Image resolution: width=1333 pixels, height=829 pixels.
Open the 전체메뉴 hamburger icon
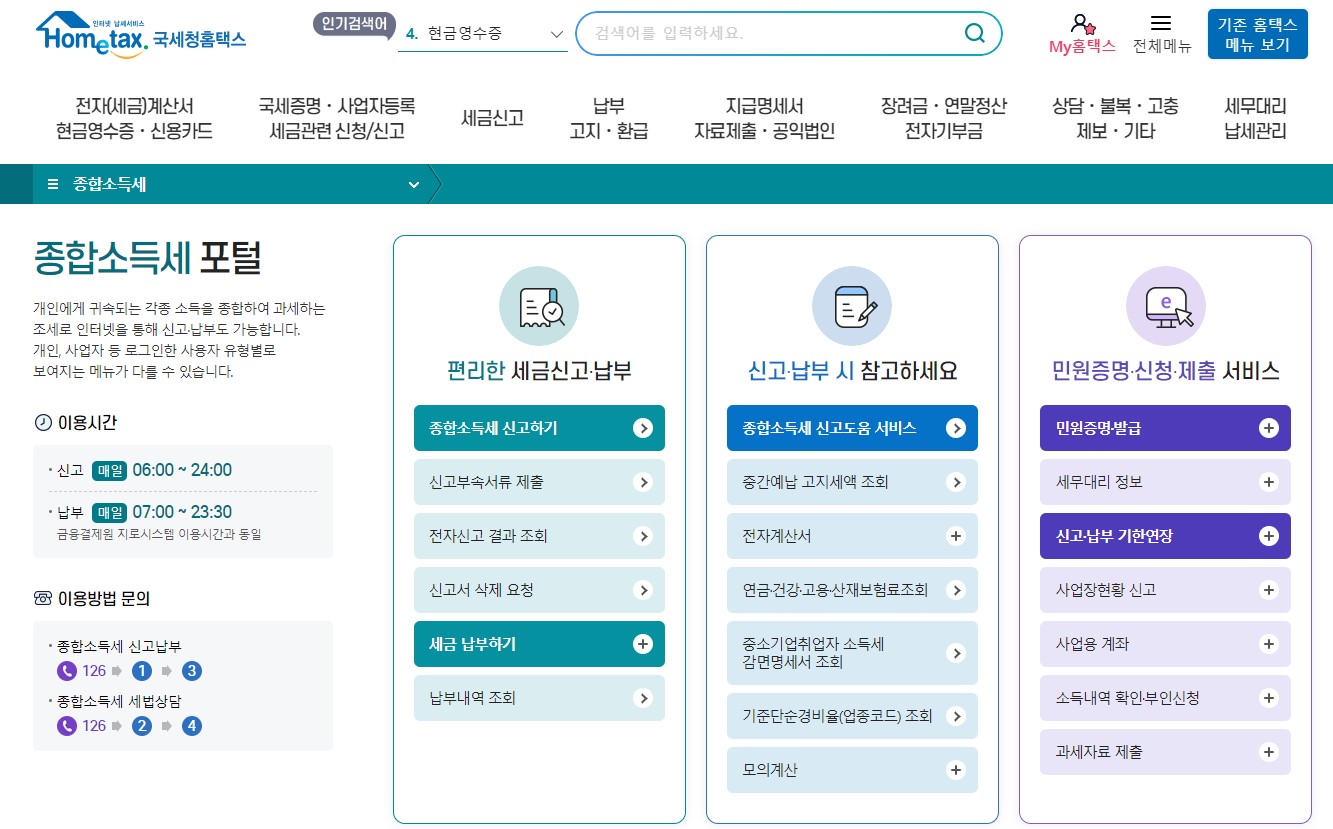pyautogui.click(x=1161, y=25)
